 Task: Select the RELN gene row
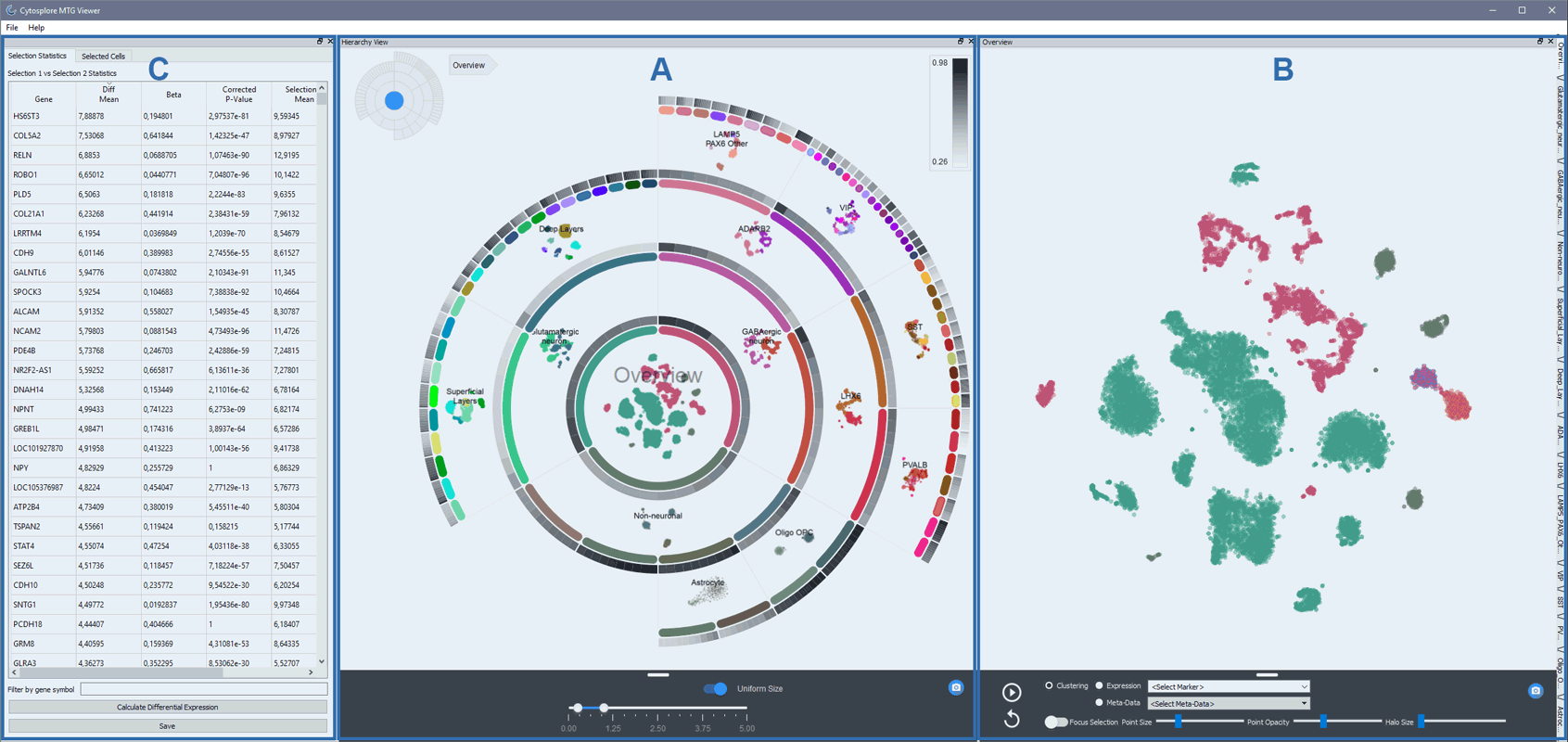click(162, 155)
